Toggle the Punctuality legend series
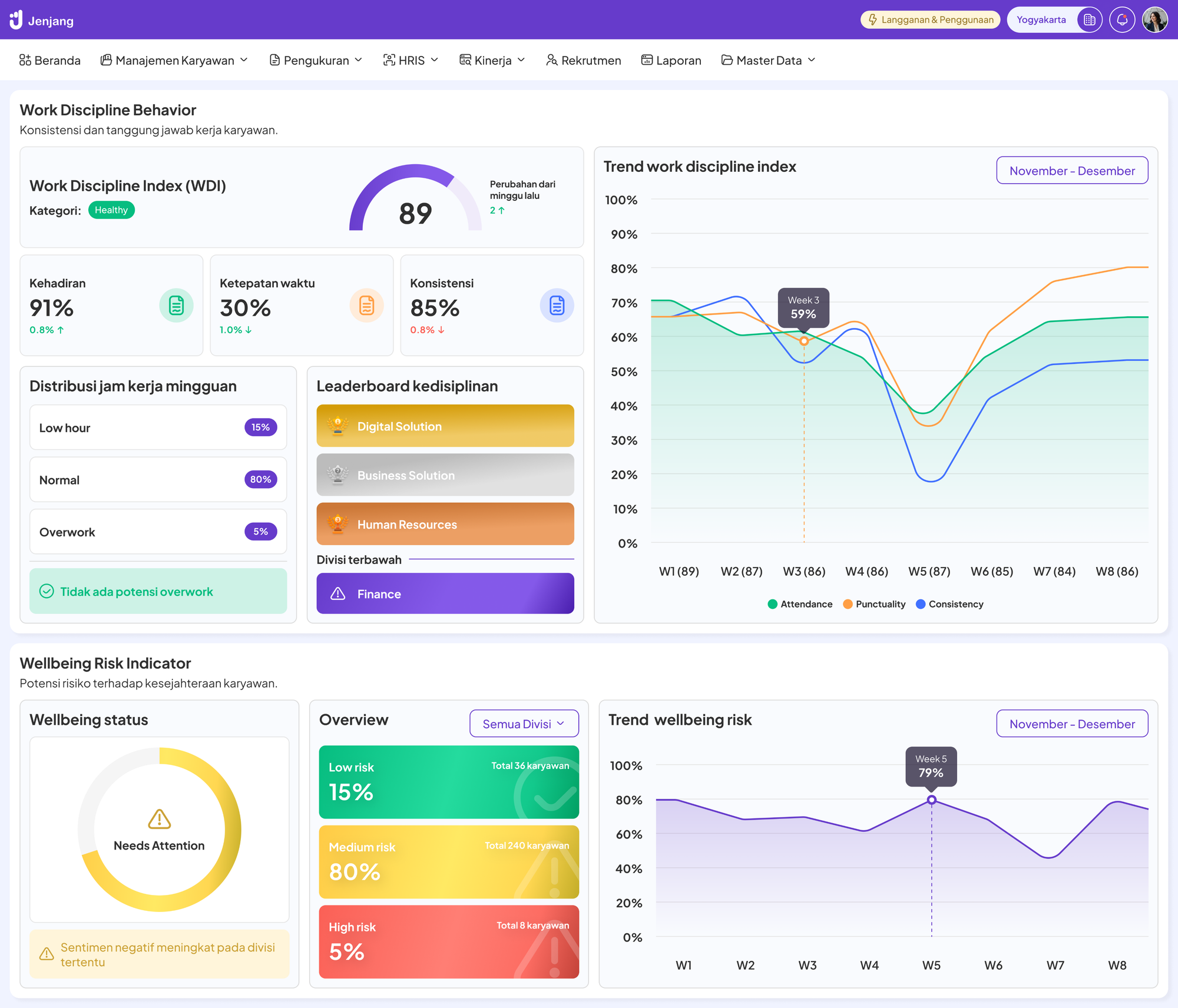 tap(874, 604)
